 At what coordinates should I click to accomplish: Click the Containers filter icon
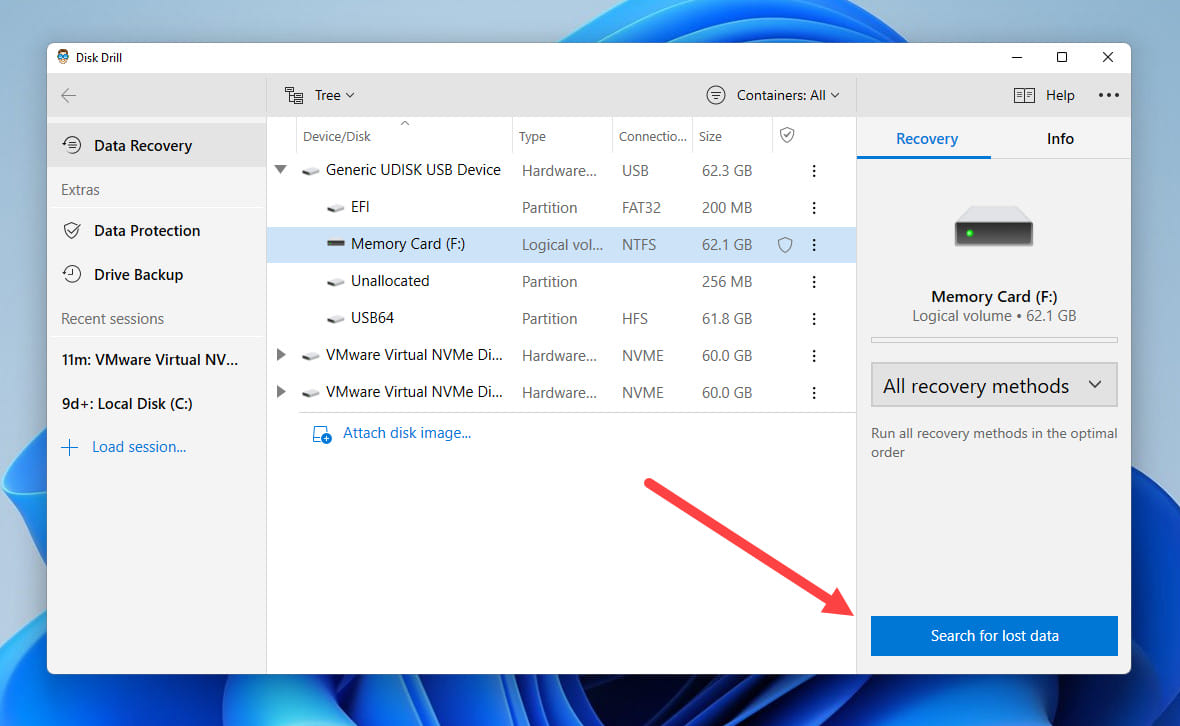(716, 96)
